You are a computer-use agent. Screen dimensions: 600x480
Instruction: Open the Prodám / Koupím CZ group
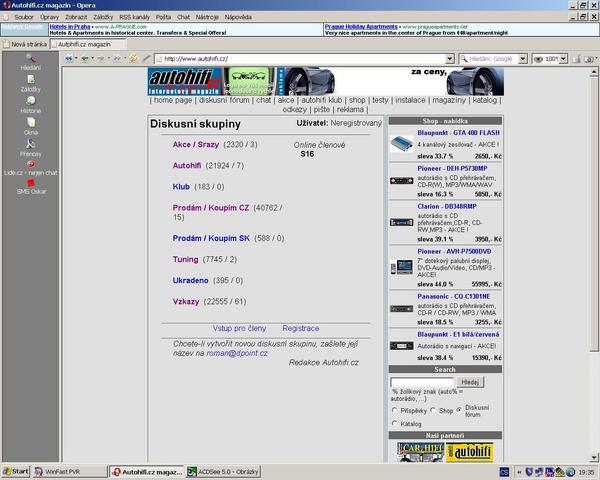pos(210,207)
